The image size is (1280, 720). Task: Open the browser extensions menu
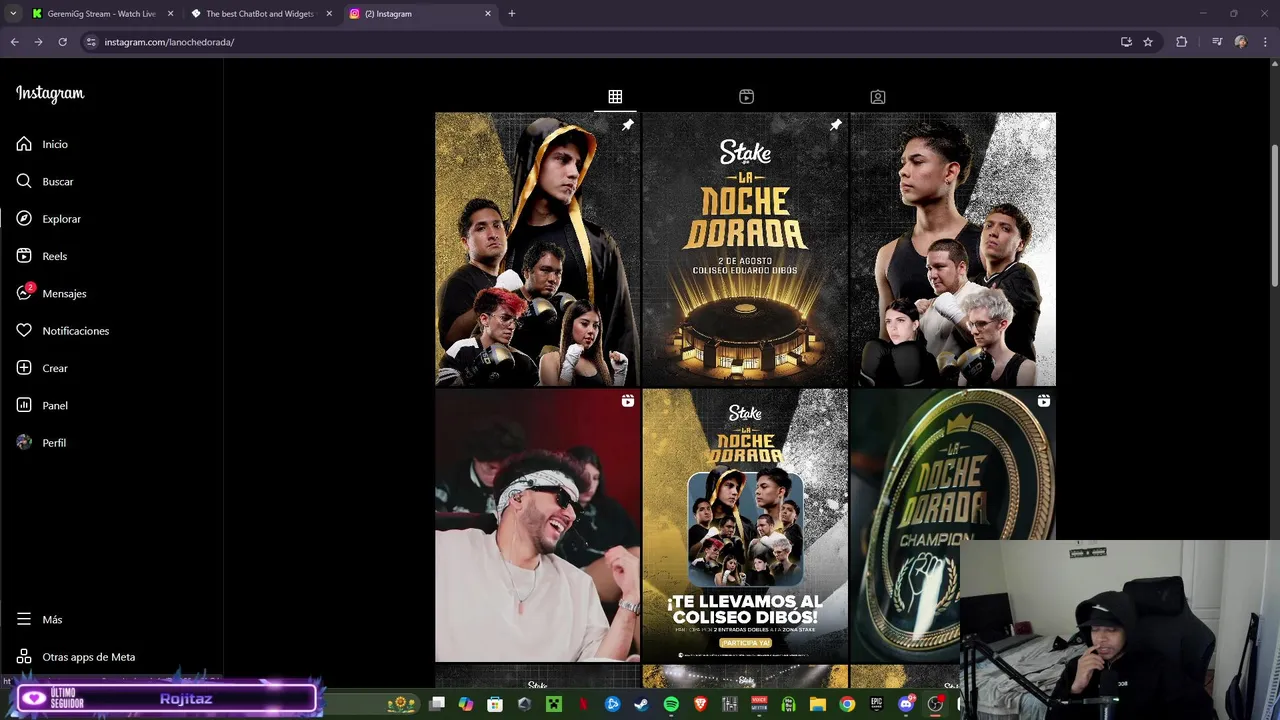click(x=1182, y=42)
